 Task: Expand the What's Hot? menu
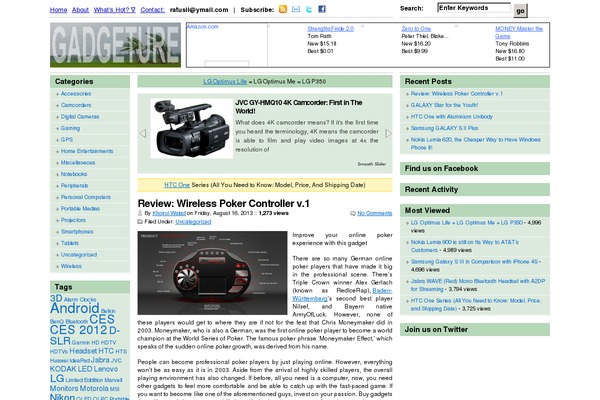[x=114, y=10]
